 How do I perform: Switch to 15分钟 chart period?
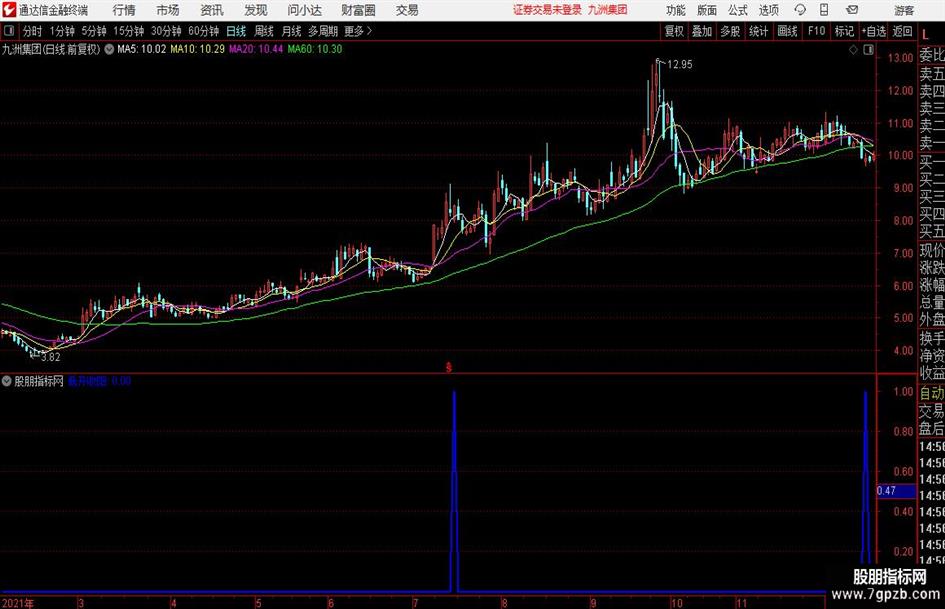coord(128,31)
